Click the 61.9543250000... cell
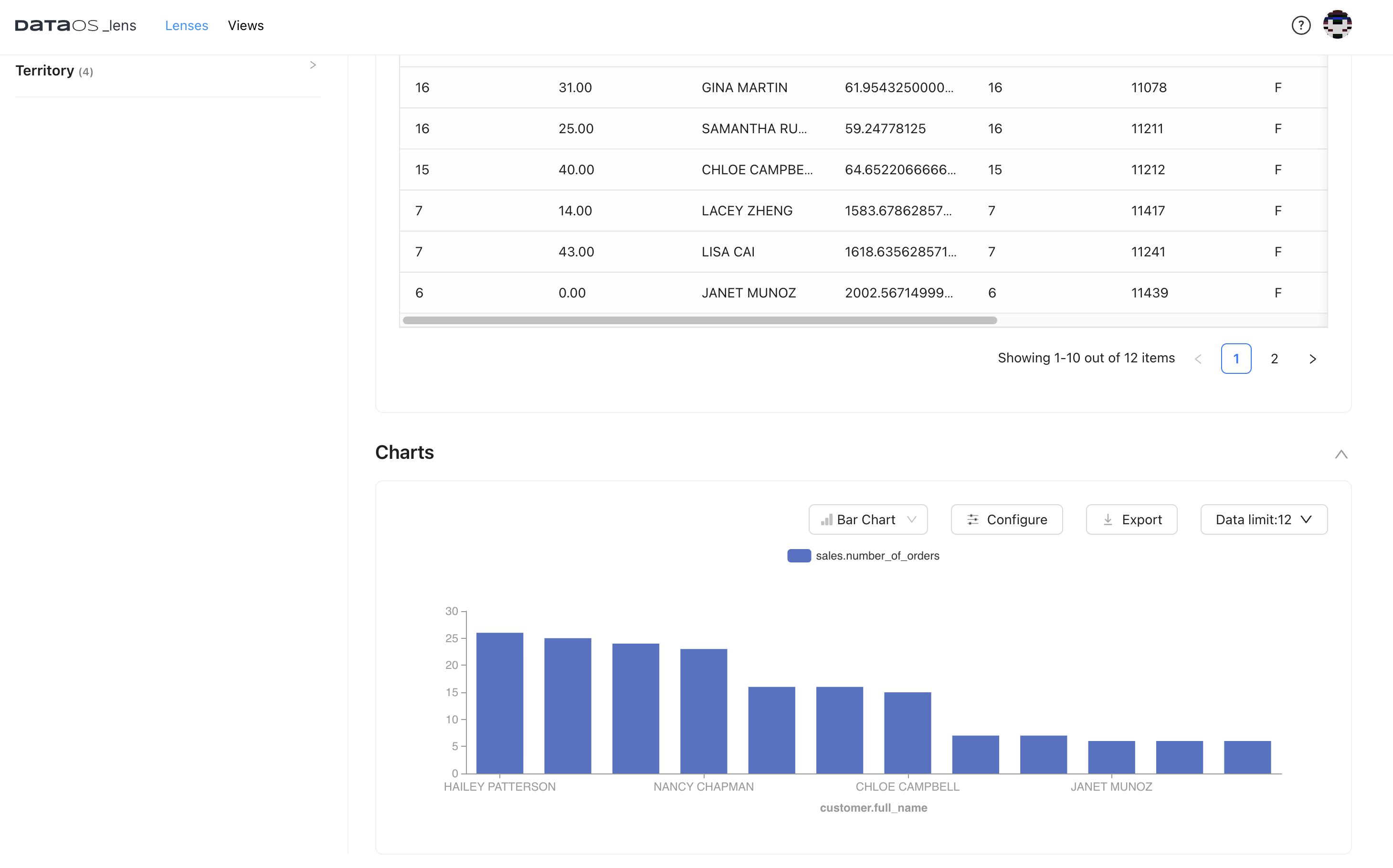The image size is (1393, 868). (899, 88)
